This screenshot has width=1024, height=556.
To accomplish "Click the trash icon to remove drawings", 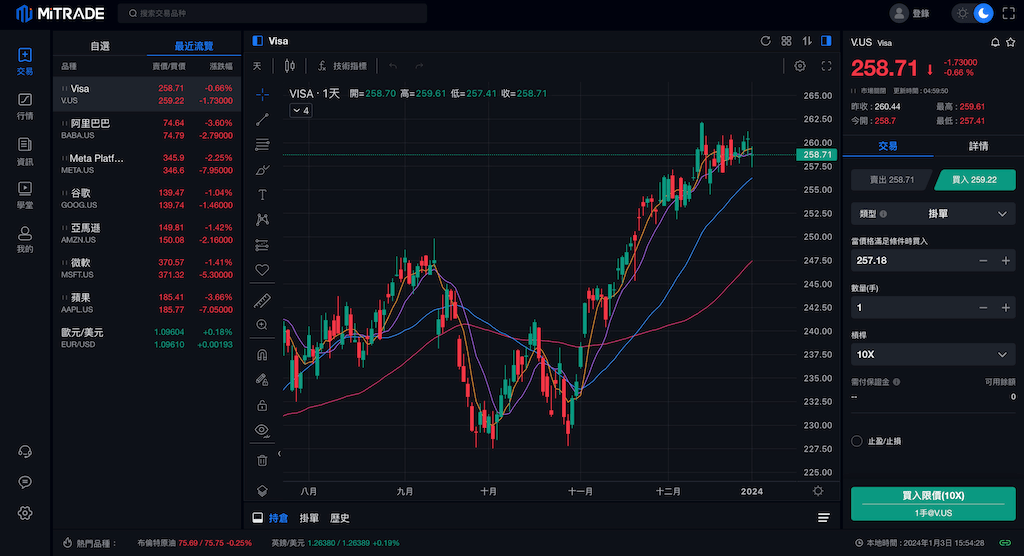I will pyautogui.click(x=262, y=460).
